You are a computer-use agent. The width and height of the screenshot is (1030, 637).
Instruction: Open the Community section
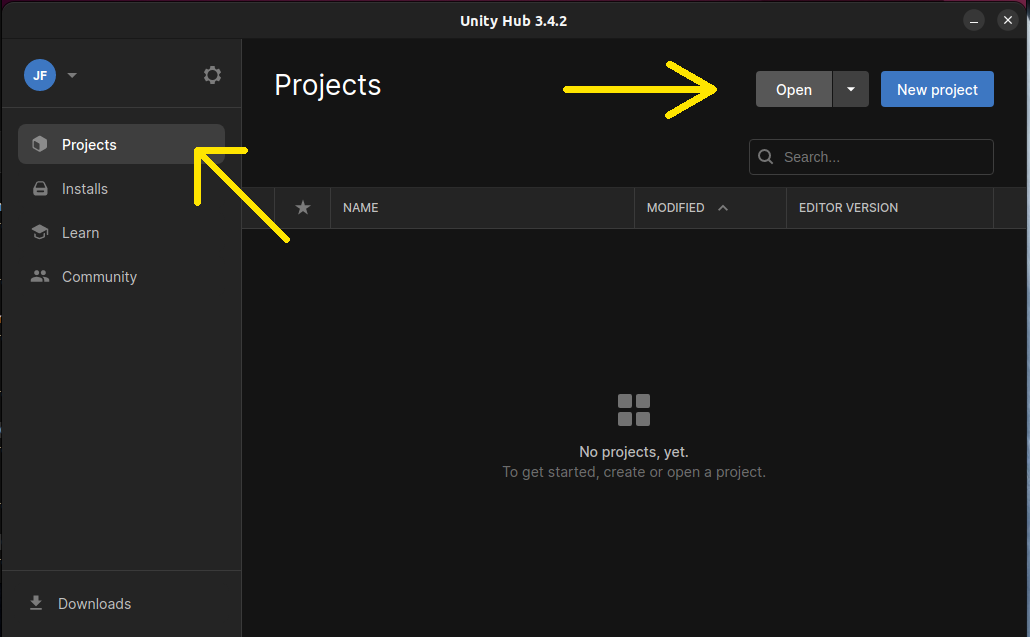[x=99, y=276]
